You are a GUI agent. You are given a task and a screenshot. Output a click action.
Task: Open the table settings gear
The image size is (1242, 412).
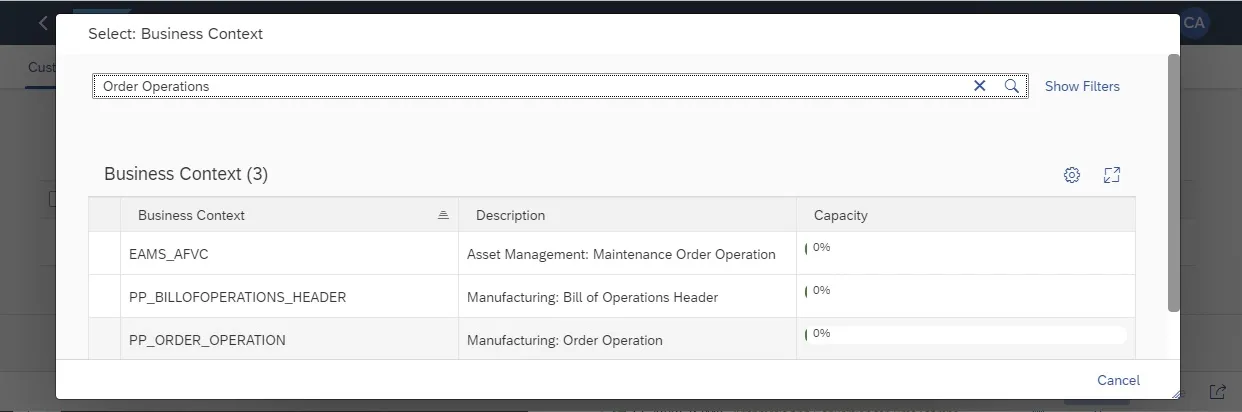1072,175
